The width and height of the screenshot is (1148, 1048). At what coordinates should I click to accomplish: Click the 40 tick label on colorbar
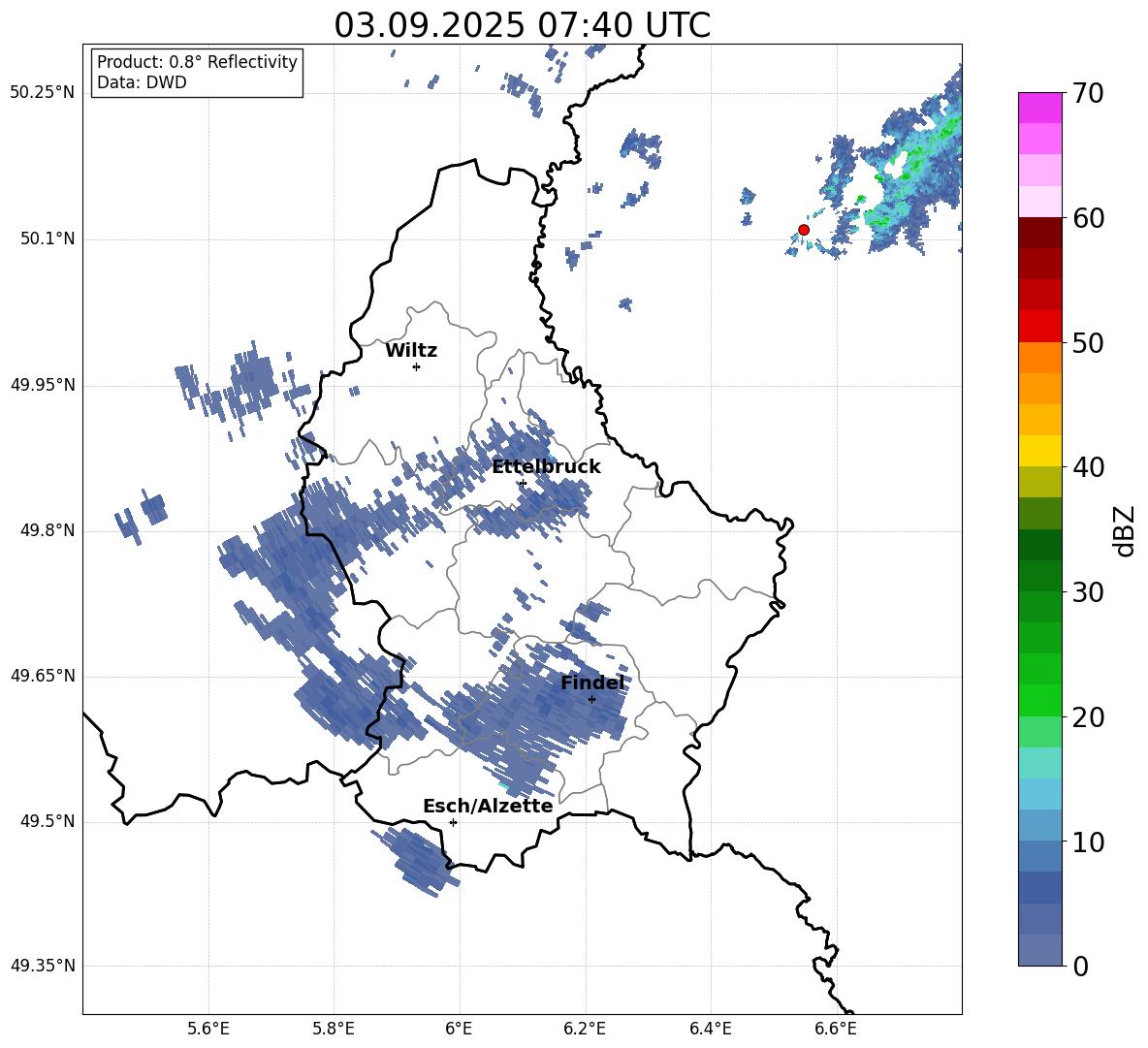pyautogui.click(x=1089, y=467)
